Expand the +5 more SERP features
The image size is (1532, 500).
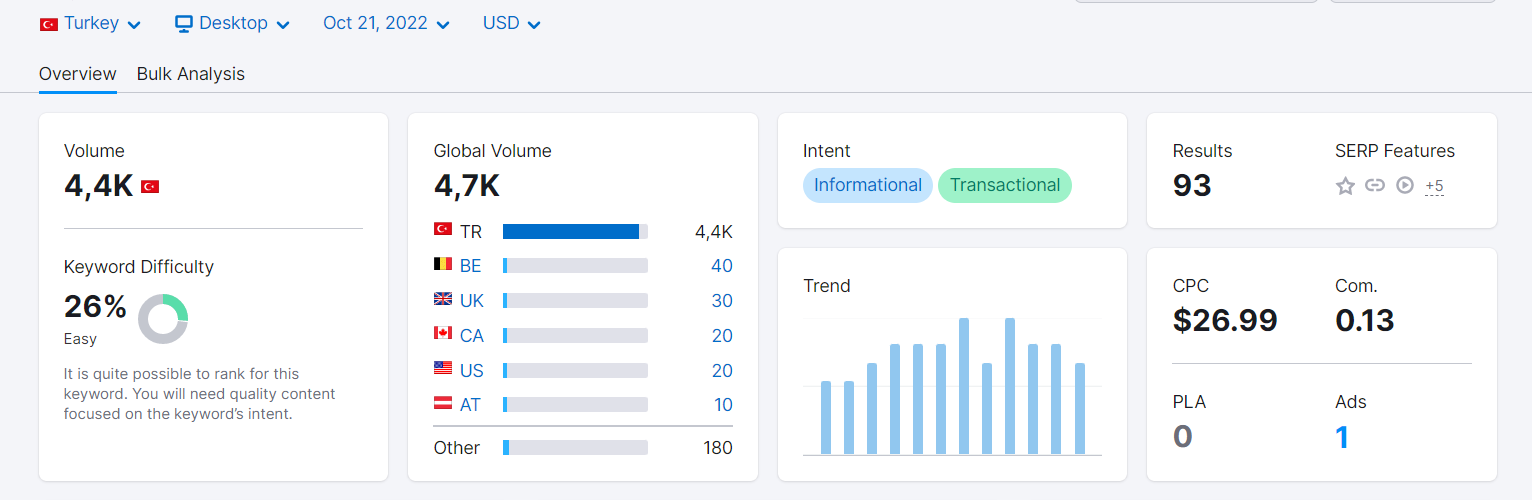point(1434,186)
